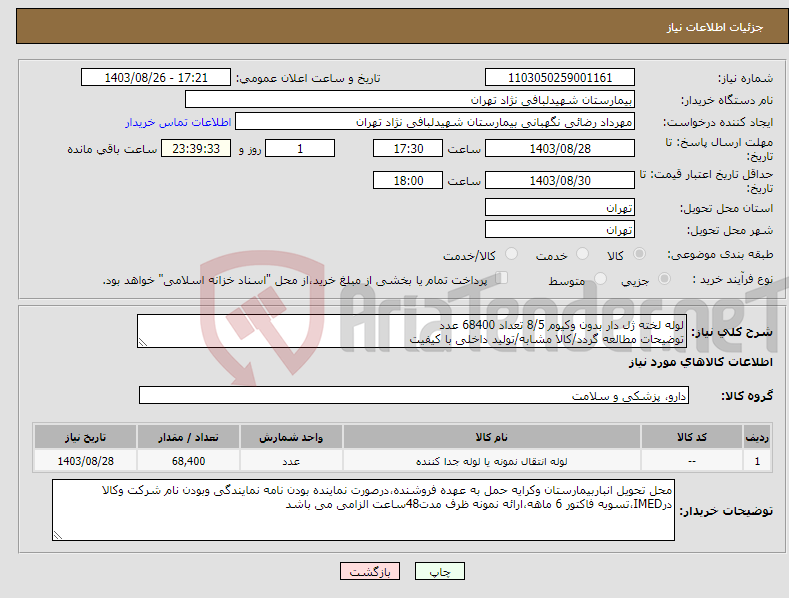The height and width of the screenshot is (598, 789).
Task: Click row number 1 cell
Action: point(757,461)
